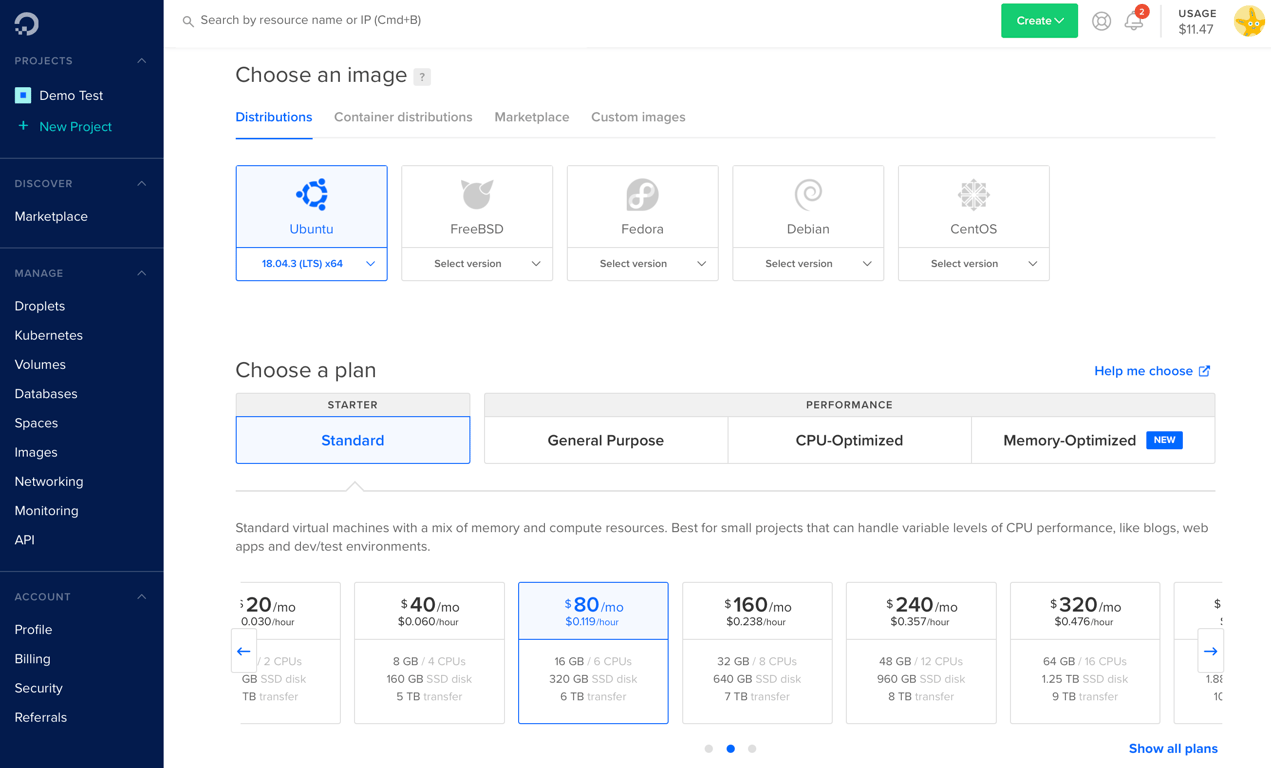Collapse the Projects sidebar section
Screen dimensions: 1271x768
141,61
